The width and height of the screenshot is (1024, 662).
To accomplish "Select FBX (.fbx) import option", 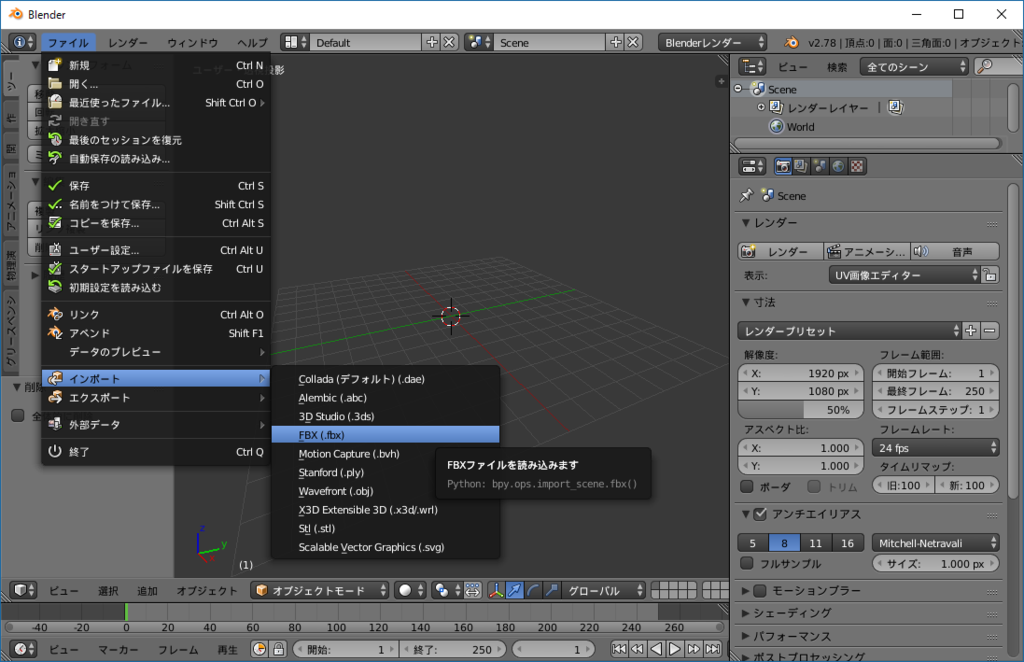I will click(x=385, y=435).
